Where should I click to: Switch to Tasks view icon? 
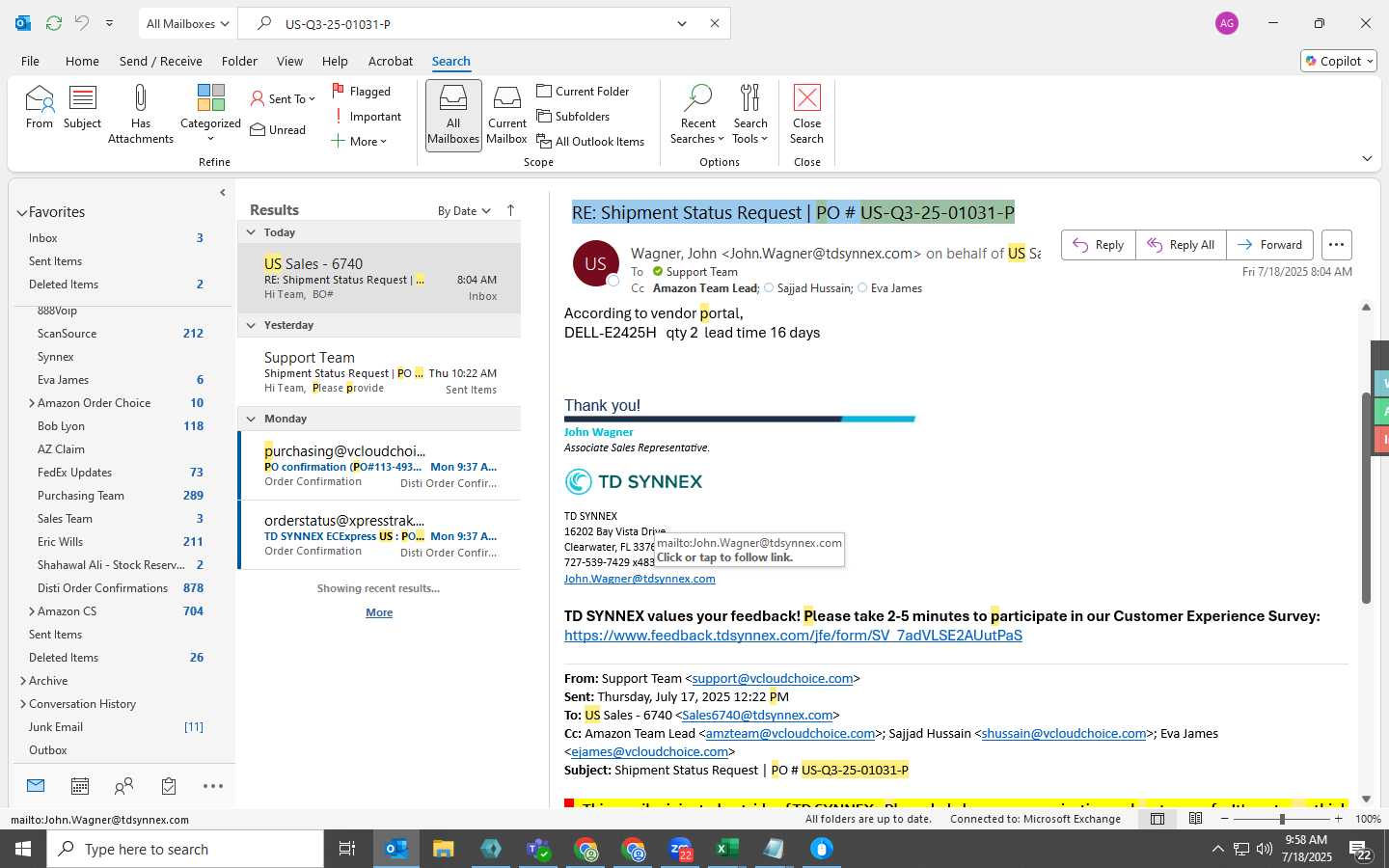tap(169, 786)
